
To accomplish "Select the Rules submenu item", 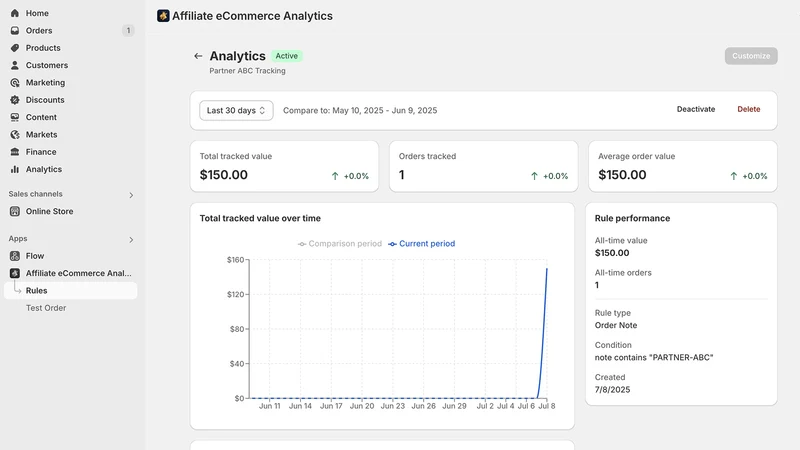I will [x=70, y=291].
